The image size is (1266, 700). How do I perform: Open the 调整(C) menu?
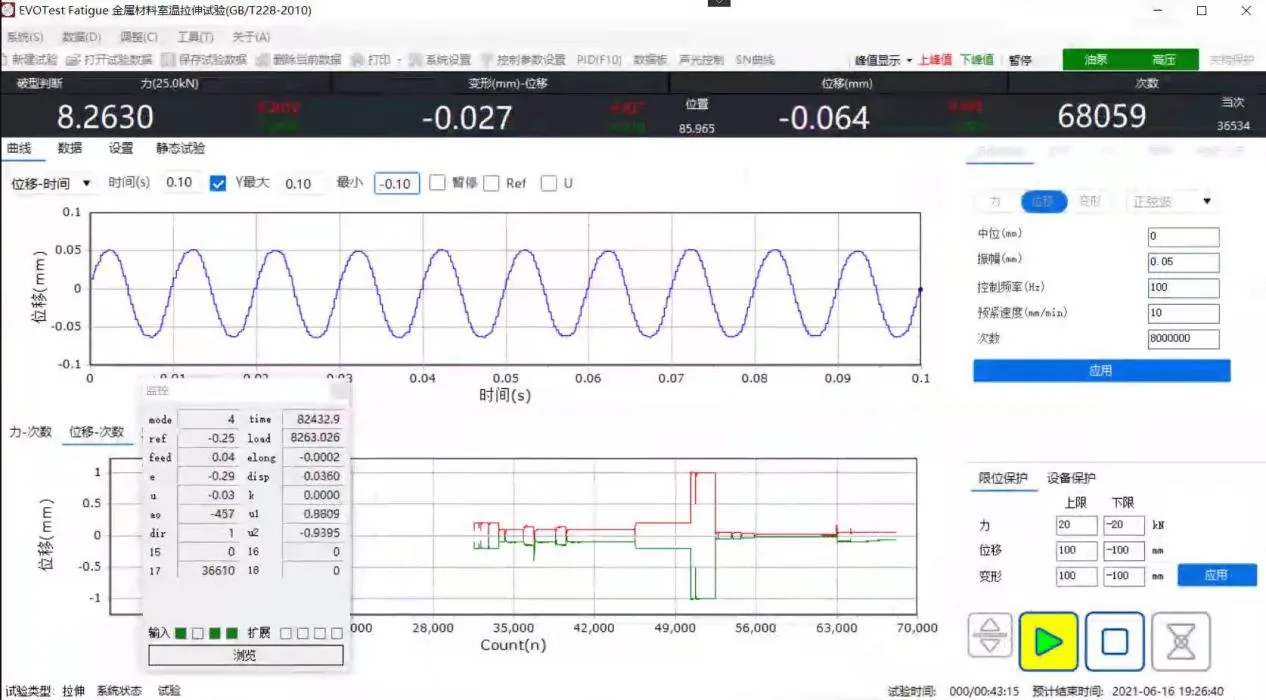point(139,37)
